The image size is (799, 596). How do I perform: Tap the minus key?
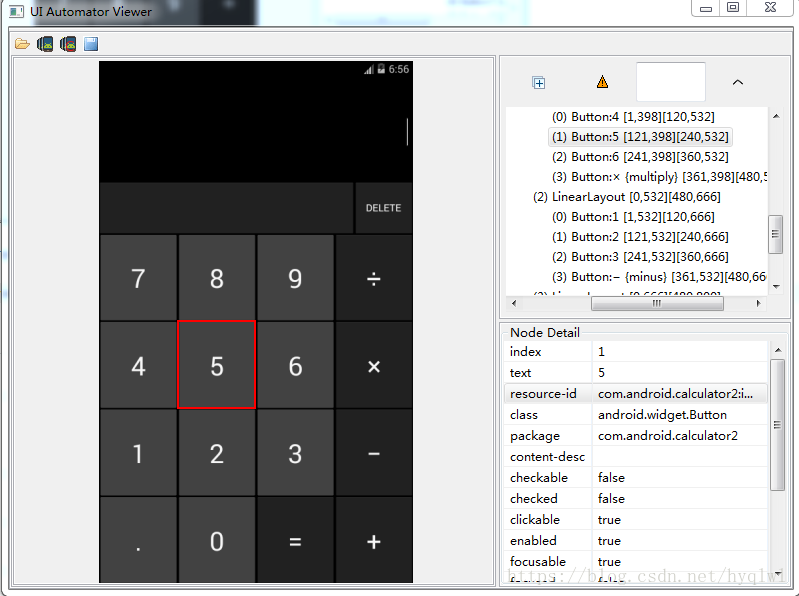pyautogui.click(x=374, y=453)
